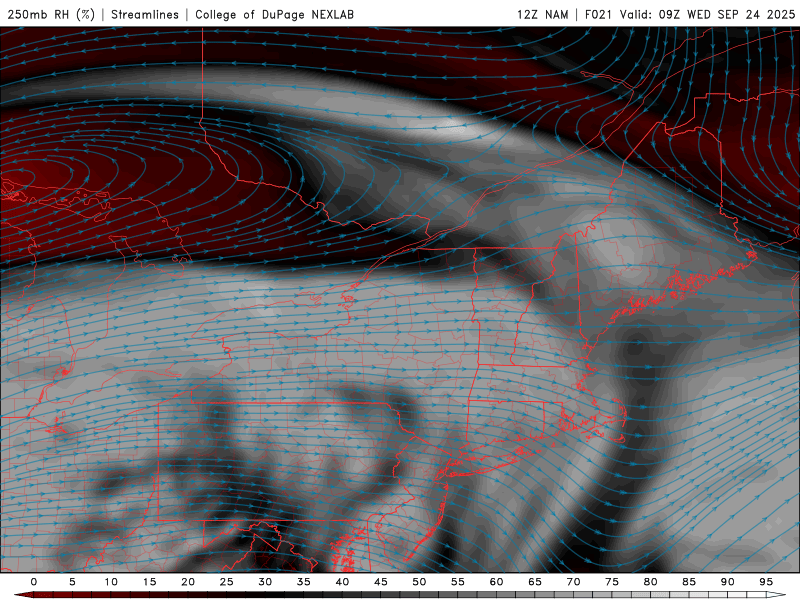
Task: Click the "40" label on color scale
Action: coord(342,582)
